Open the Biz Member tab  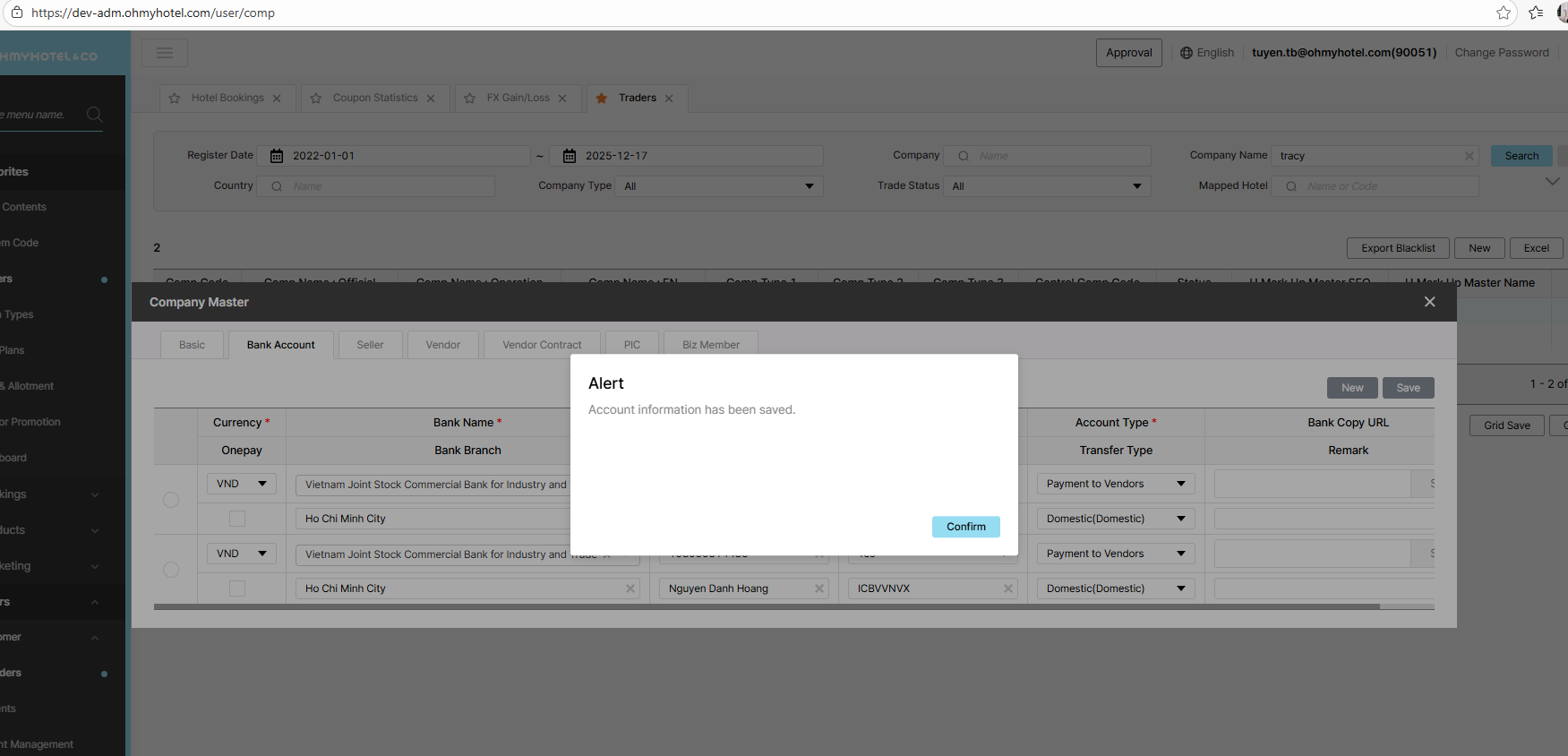click(x=711, y=345)
